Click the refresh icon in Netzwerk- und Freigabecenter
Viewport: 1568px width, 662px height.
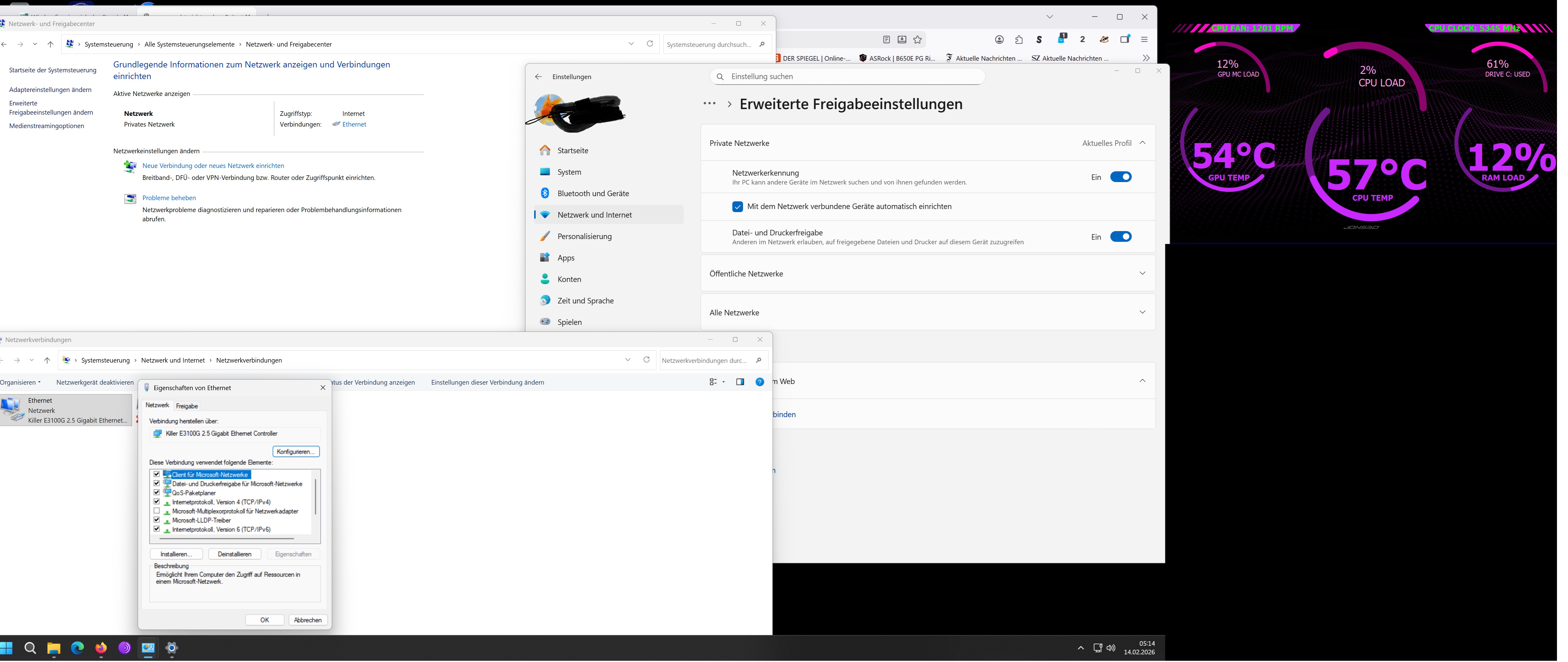(650, 44)
